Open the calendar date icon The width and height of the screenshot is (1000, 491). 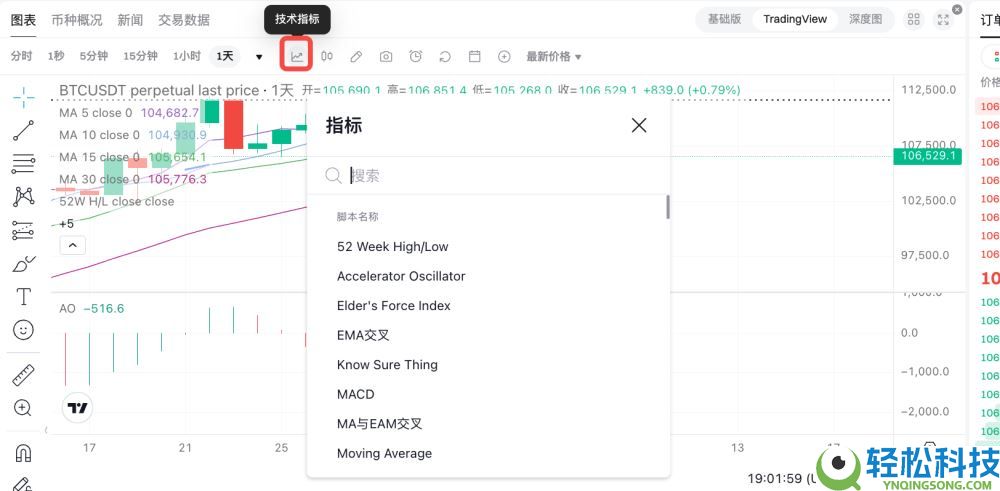click(474, 56)
